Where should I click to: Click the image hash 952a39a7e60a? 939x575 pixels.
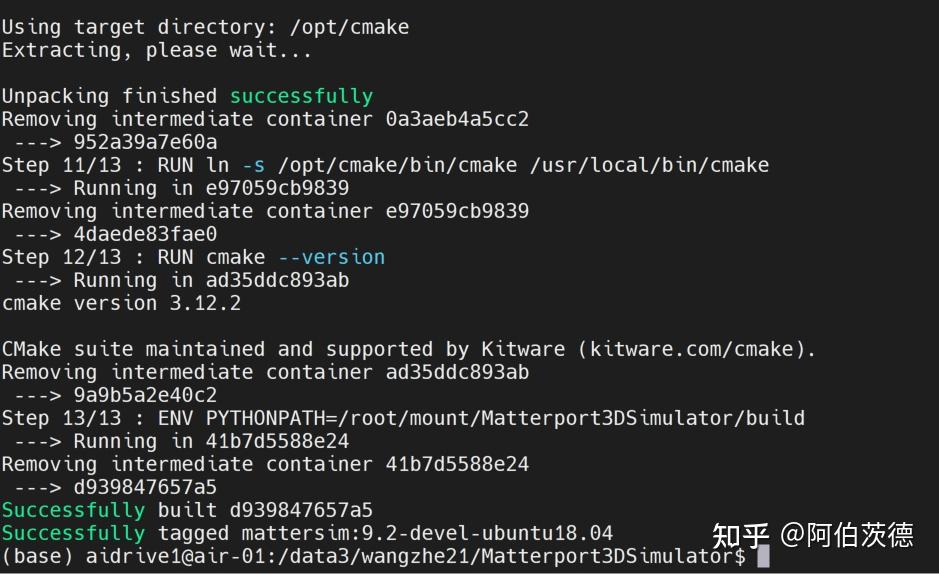click(x=145, y=142)
